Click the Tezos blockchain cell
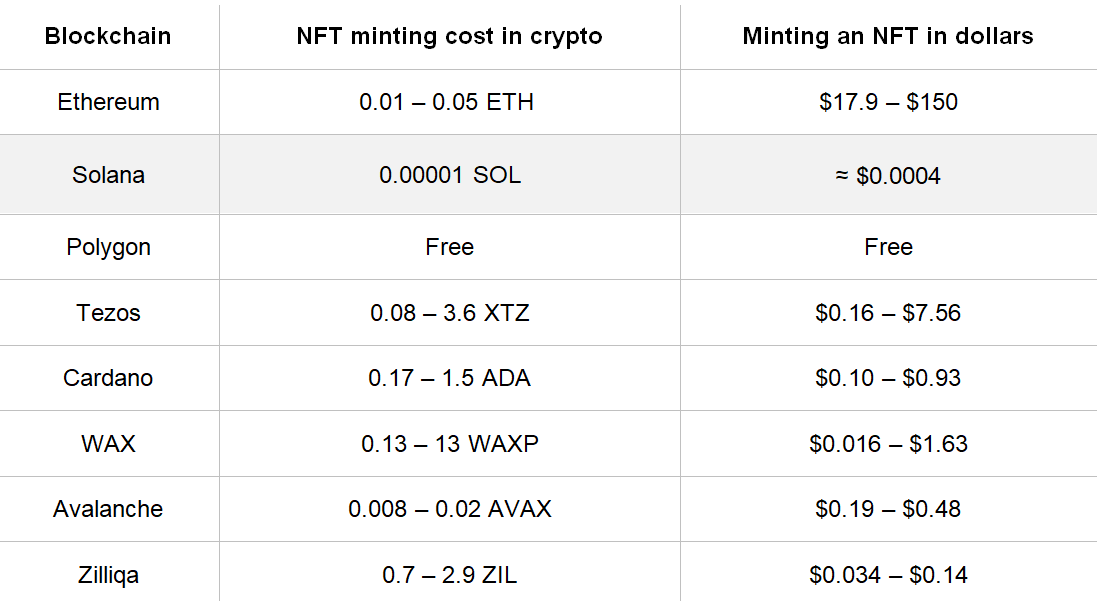This screenshot has width=1099, height=601. click(108, 313)
